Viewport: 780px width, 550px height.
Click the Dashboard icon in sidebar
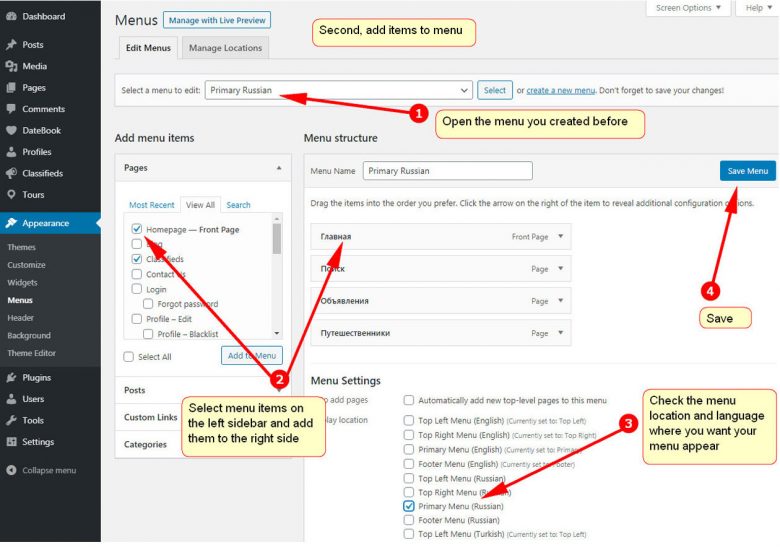click(x=11, y=17)
